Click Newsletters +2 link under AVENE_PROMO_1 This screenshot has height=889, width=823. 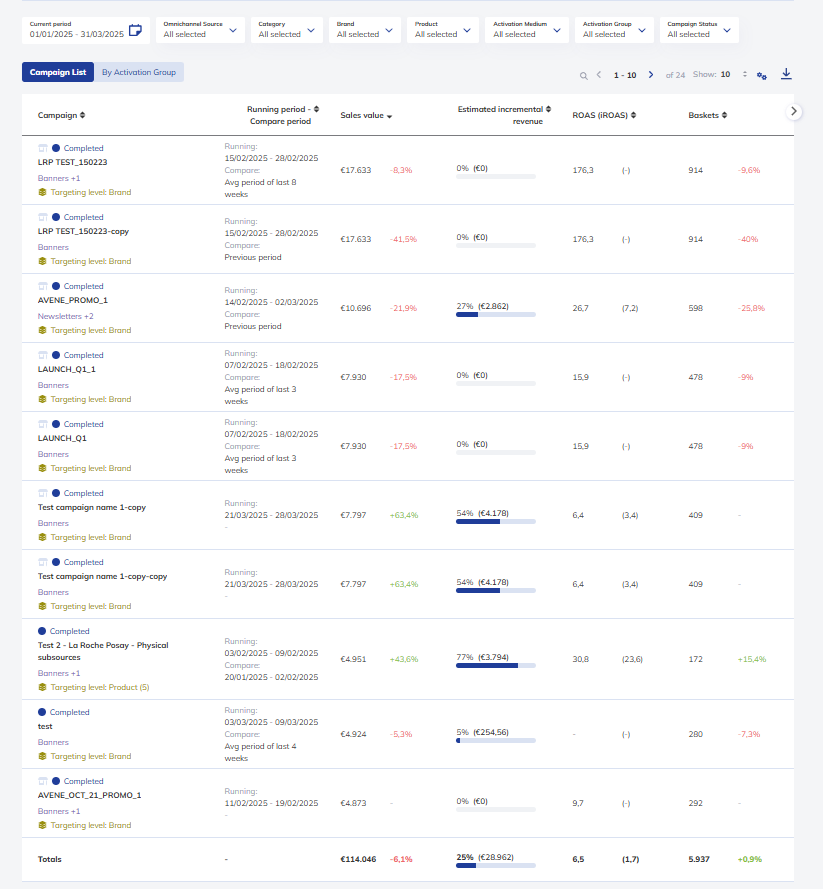pyautogui.click(x=66, y=316)
